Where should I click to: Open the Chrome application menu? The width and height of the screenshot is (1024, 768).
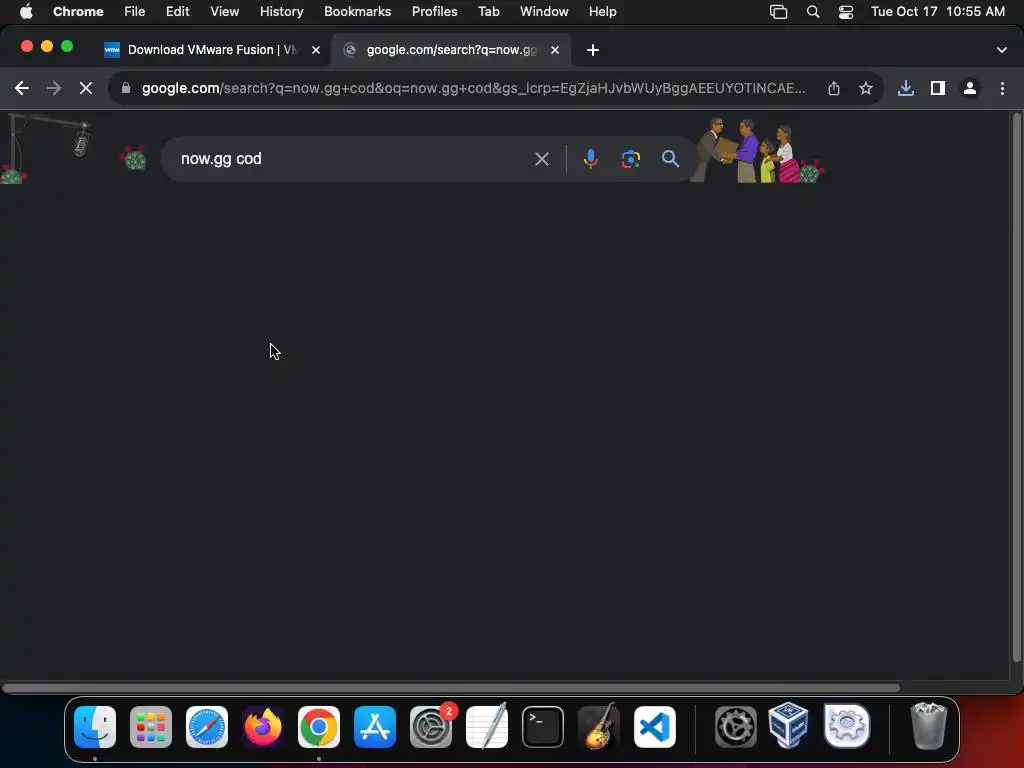click(78, 12)
